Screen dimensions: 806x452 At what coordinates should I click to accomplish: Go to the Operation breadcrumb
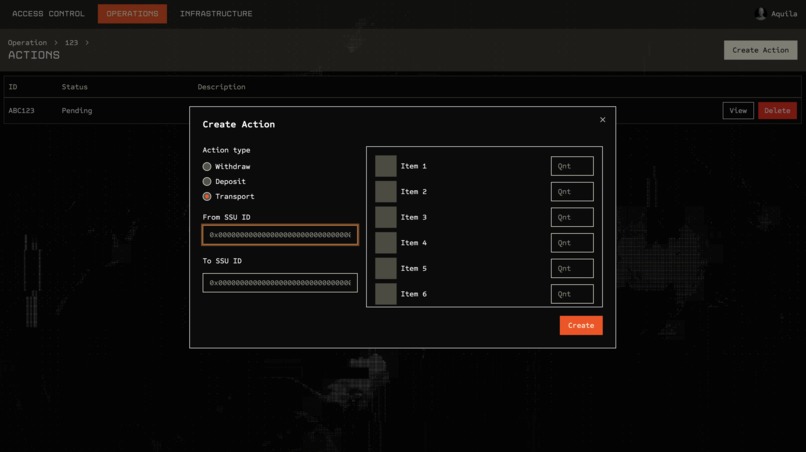27,43
